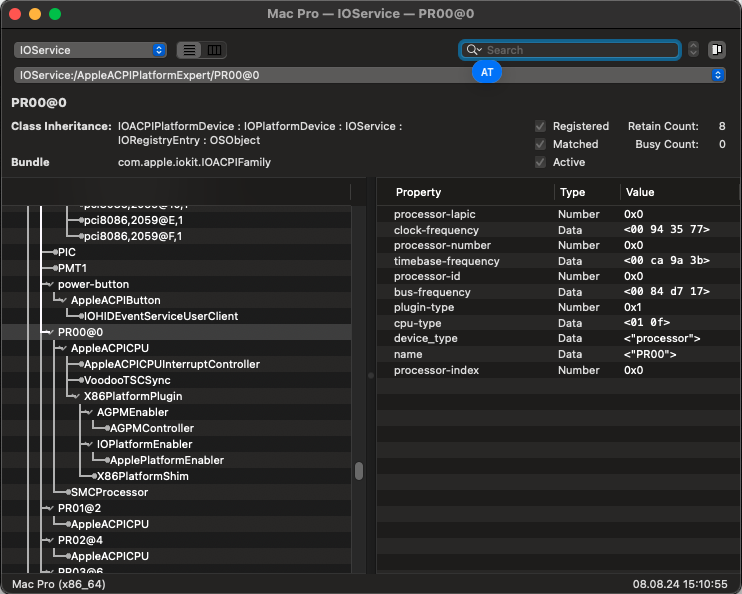Select the ApplePlatformEnabler entry
The width and height of the screenshot is (742, 594).
167,461
